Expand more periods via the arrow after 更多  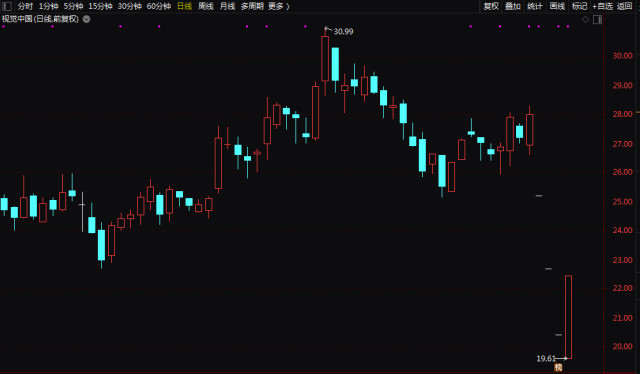288,6
